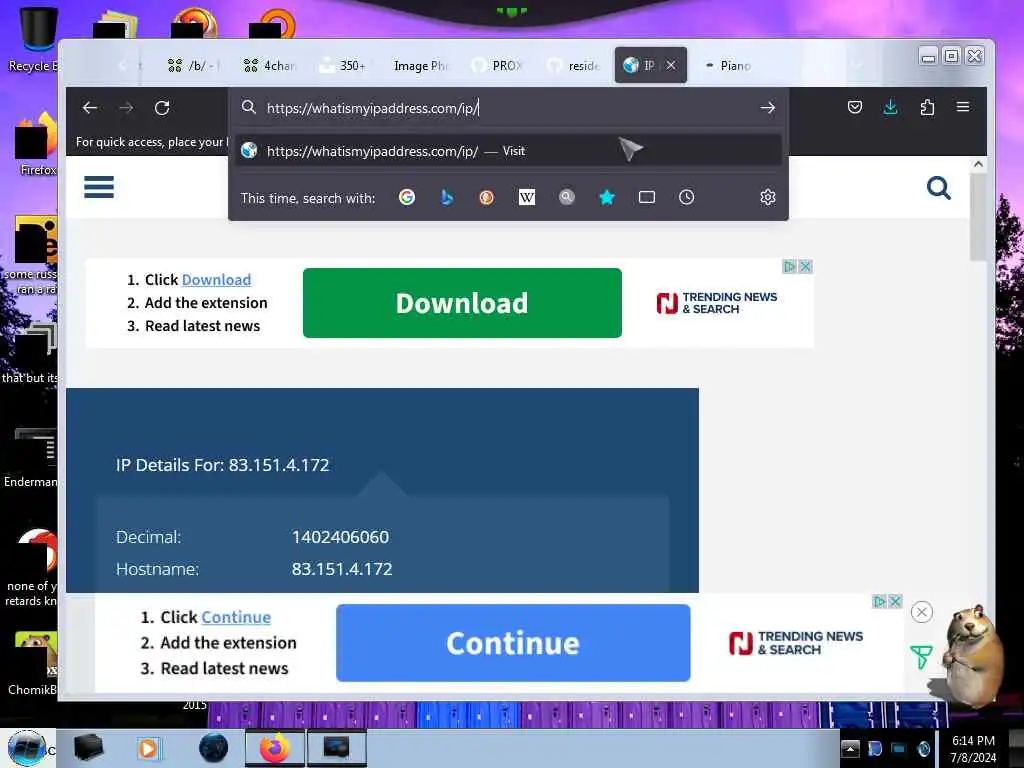Click the Continue link in ad
The image size is (1024, 768).
click(x=236, y=617)
